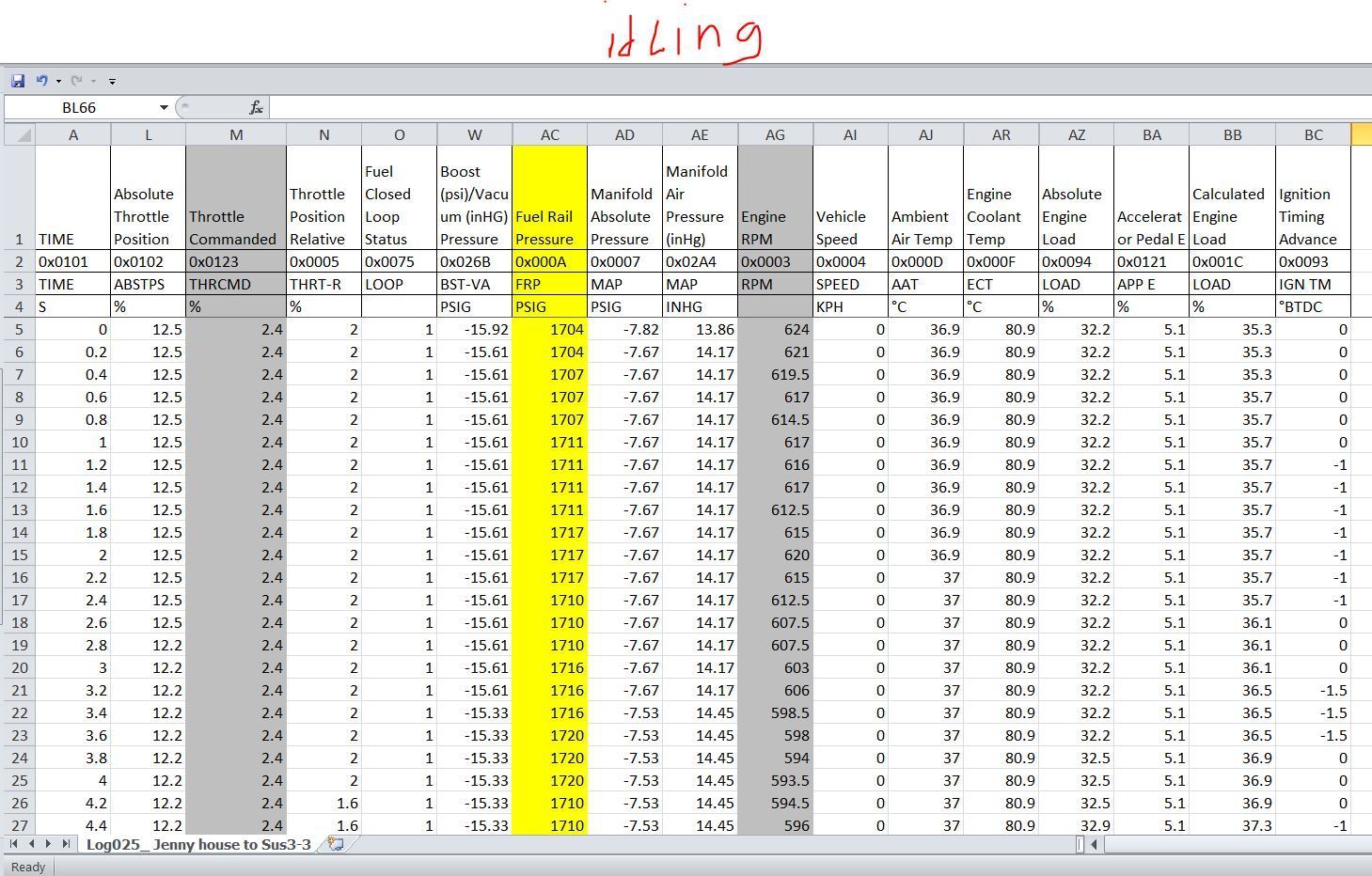1372x876 pixels.
Task: Click the Save icon in quick access toolbar
Action: (x=18, y=81)
